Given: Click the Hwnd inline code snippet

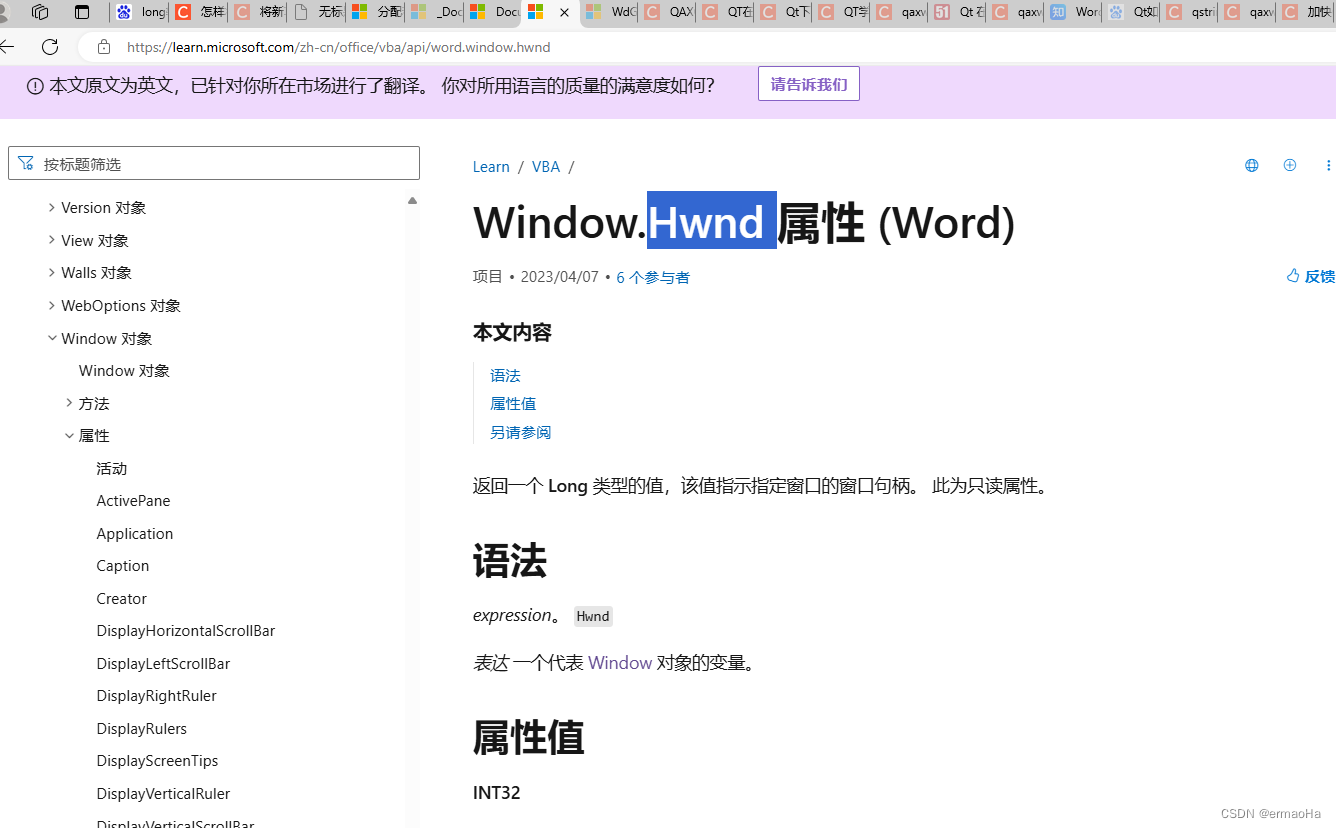Looking at the screenshot, I should pyautogui.click(x=593, y=616).
